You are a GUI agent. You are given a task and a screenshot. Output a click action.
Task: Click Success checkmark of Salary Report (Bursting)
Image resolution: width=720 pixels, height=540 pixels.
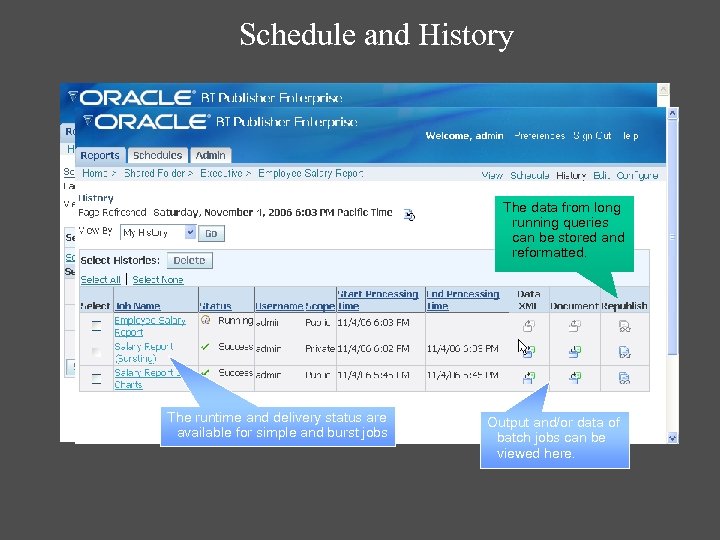pos(205,347)
